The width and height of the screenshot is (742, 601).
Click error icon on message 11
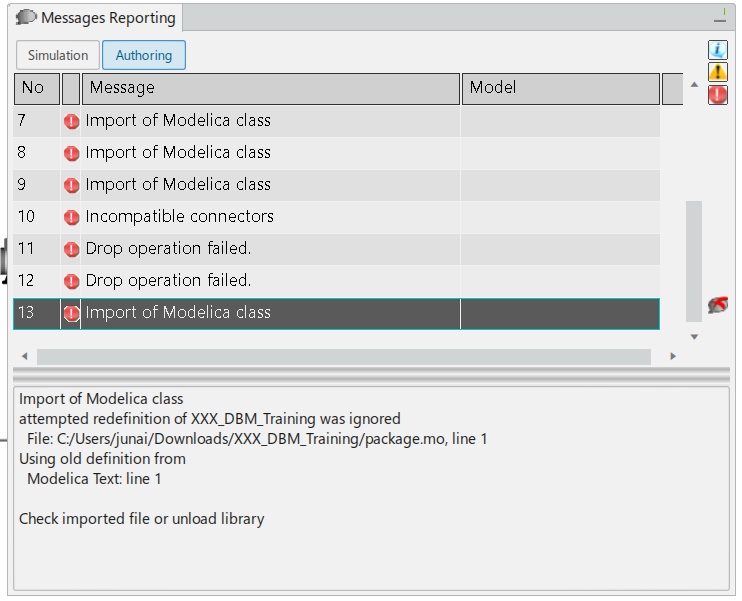71,249
